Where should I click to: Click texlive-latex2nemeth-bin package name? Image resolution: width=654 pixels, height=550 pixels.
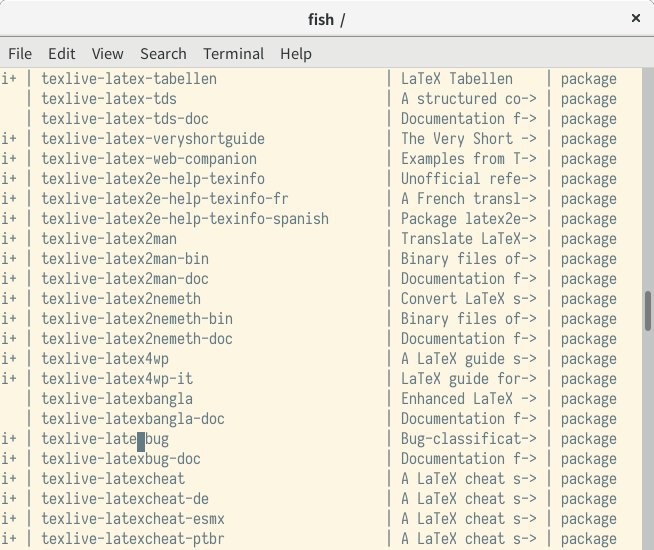point(137,319)
